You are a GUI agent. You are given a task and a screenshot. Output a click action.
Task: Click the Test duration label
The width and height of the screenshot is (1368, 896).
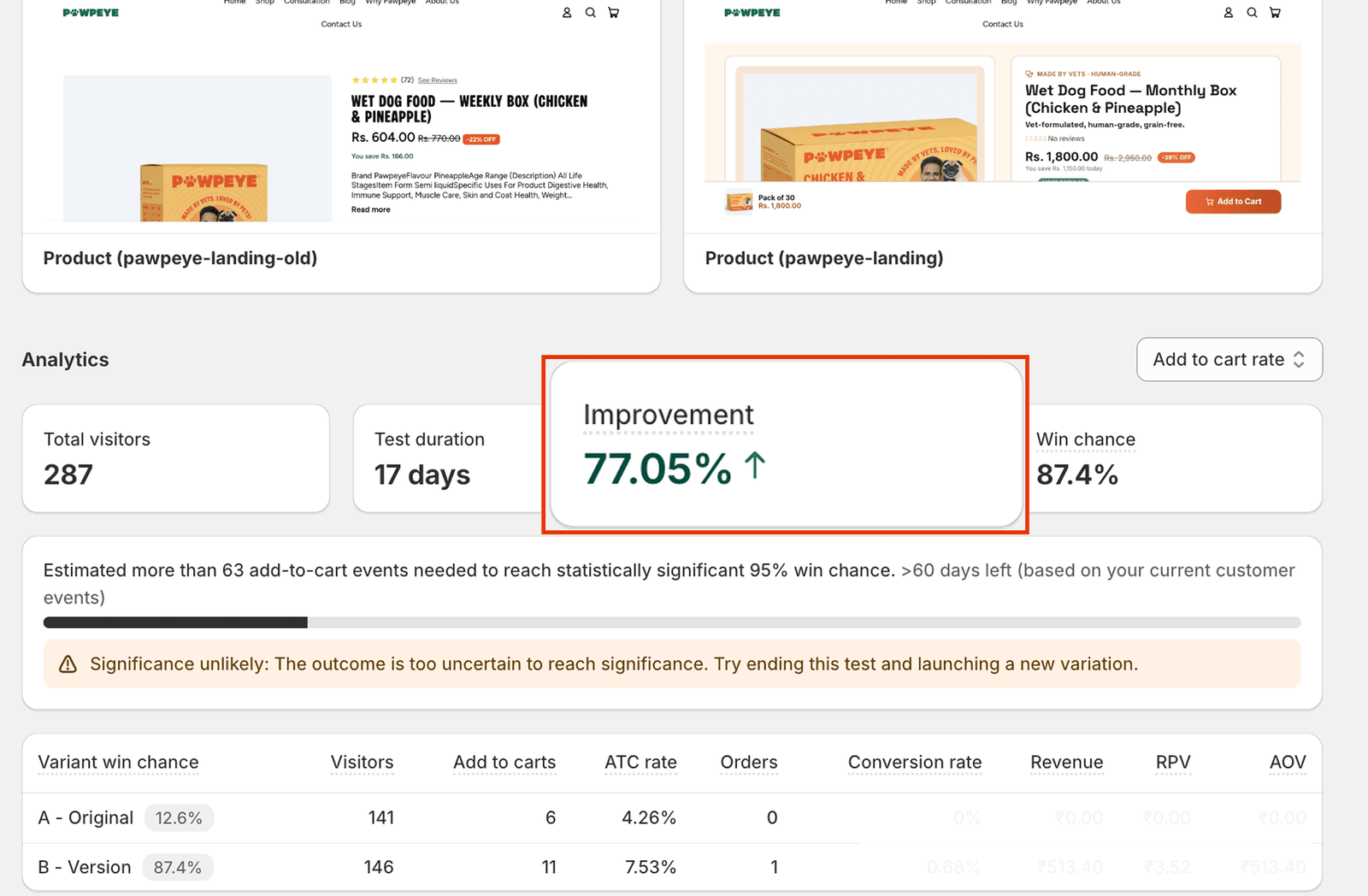pos(429,439)
